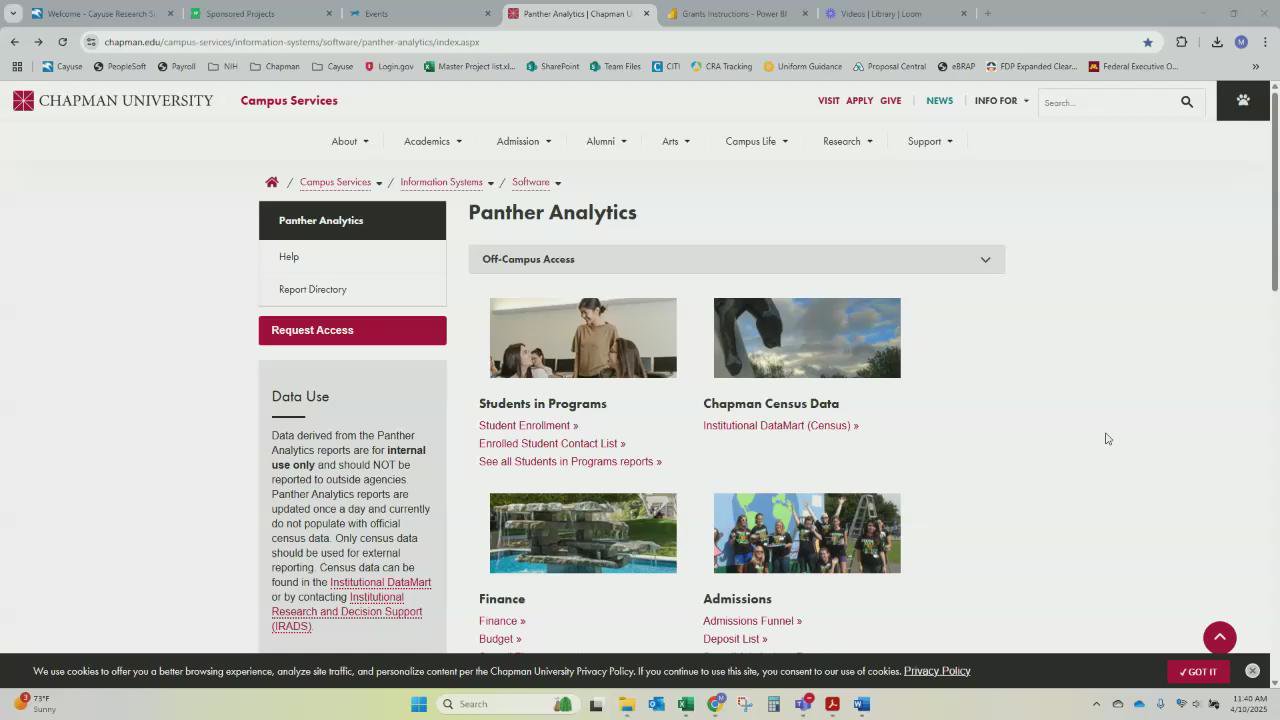
Task: Open the Research dropdown menu
Action: 848,141
